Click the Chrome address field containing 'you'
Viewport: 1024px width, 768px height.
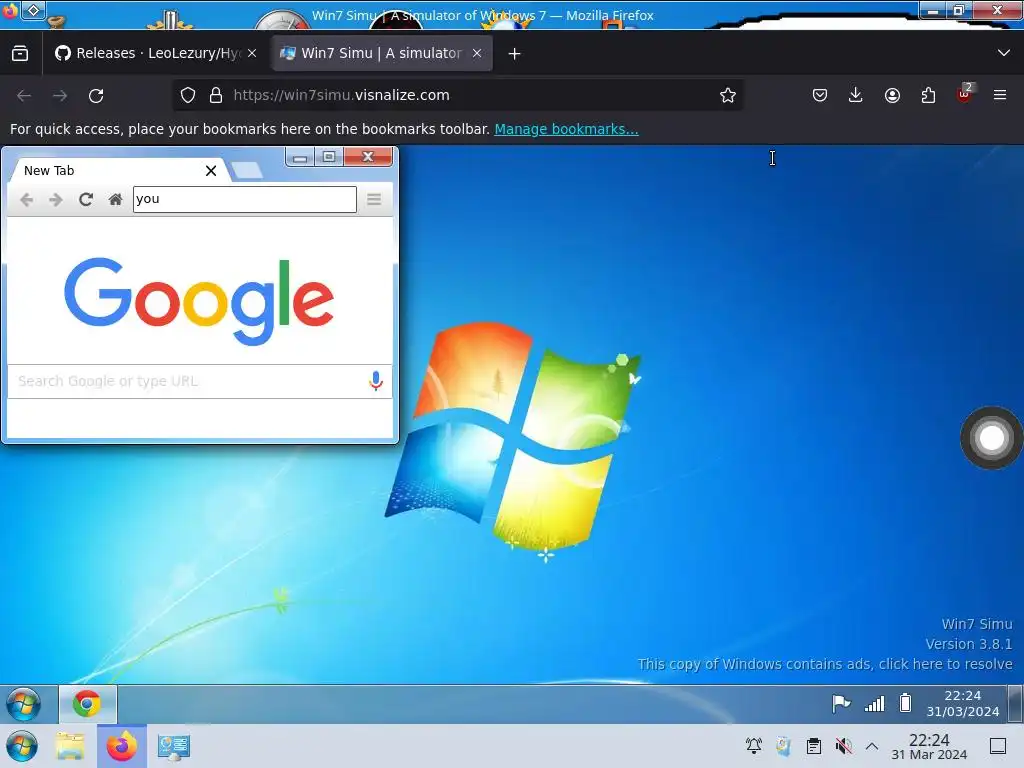point(245,199)
